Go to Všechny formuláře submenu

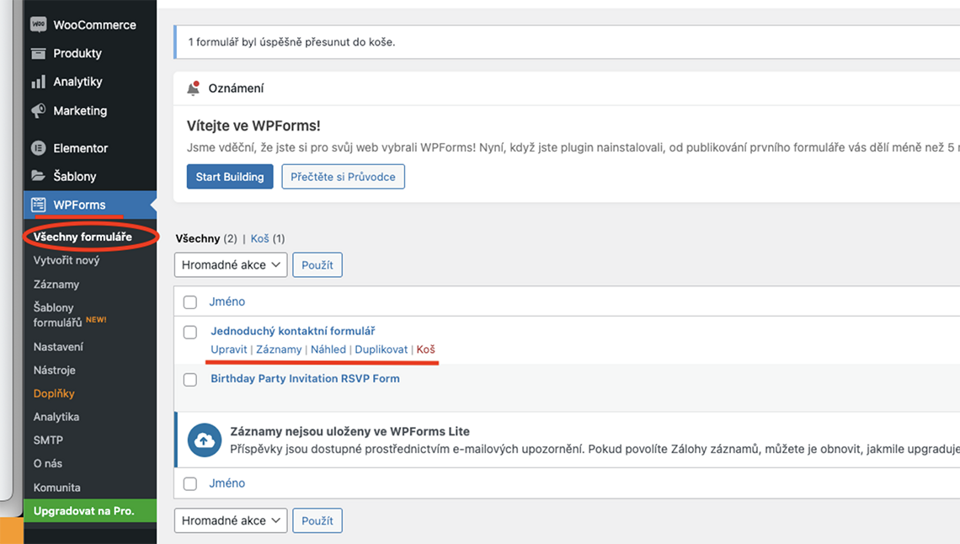pyautogui.click(x=83, y=237)
